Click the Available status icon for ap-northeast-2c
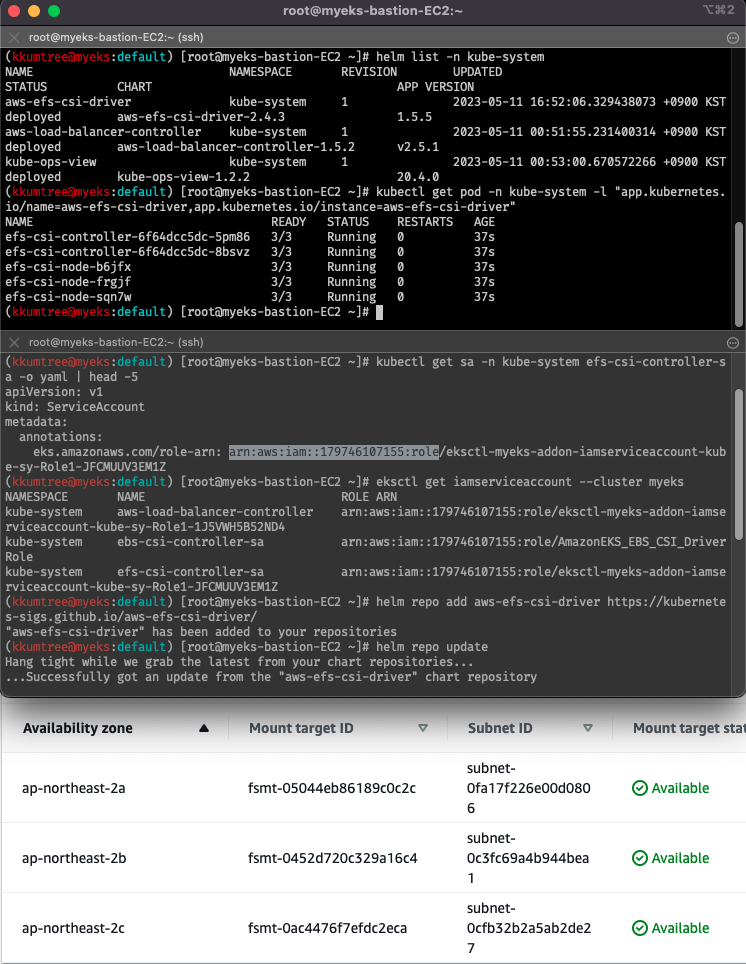The image size is (746, 964). 640,928
